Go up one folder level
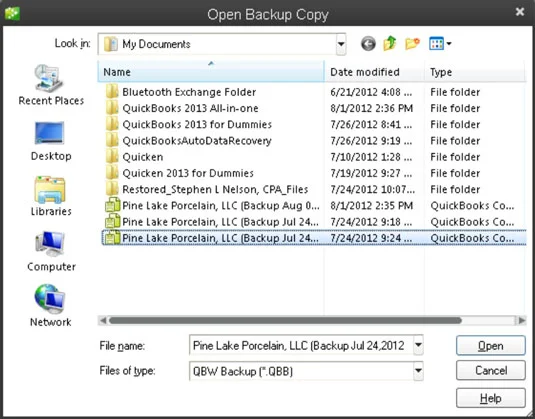Screen dimensions: 535x419 390,43
